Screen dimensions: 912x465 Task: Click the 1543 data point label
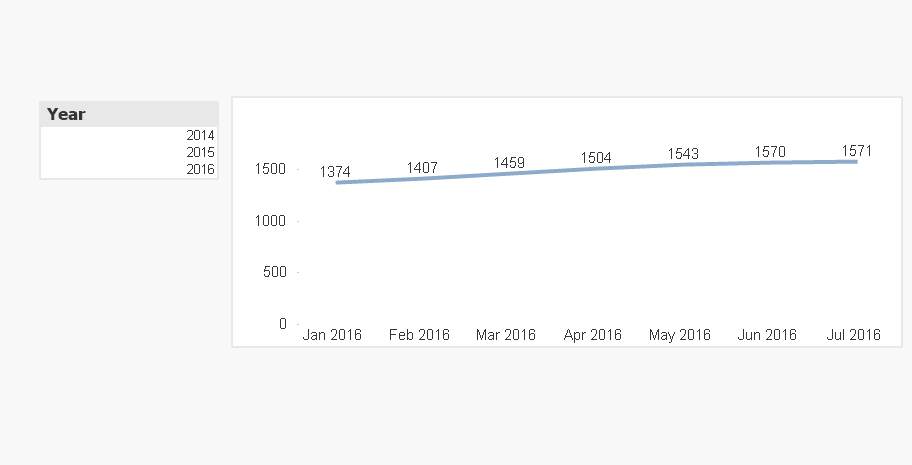point(683,154)
